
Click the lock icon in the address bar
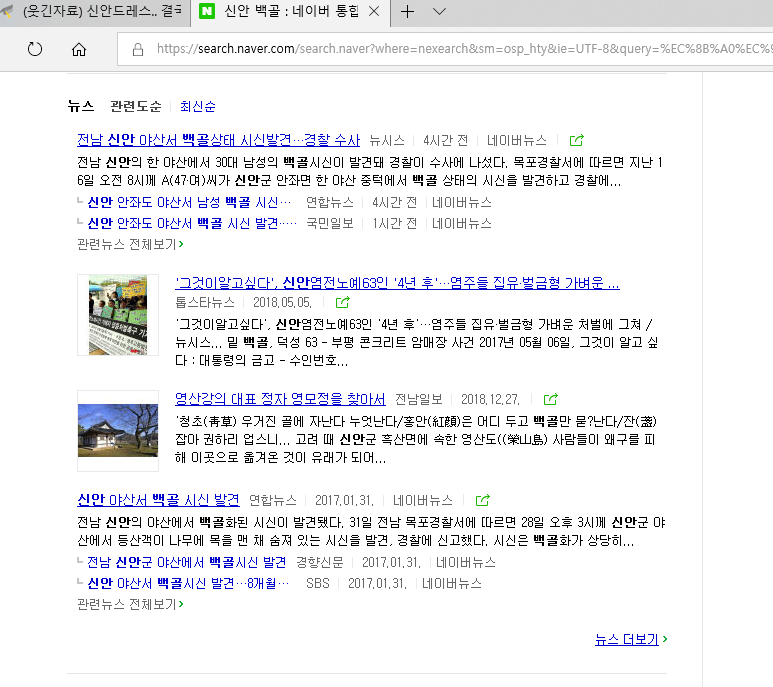click(138, 49)
